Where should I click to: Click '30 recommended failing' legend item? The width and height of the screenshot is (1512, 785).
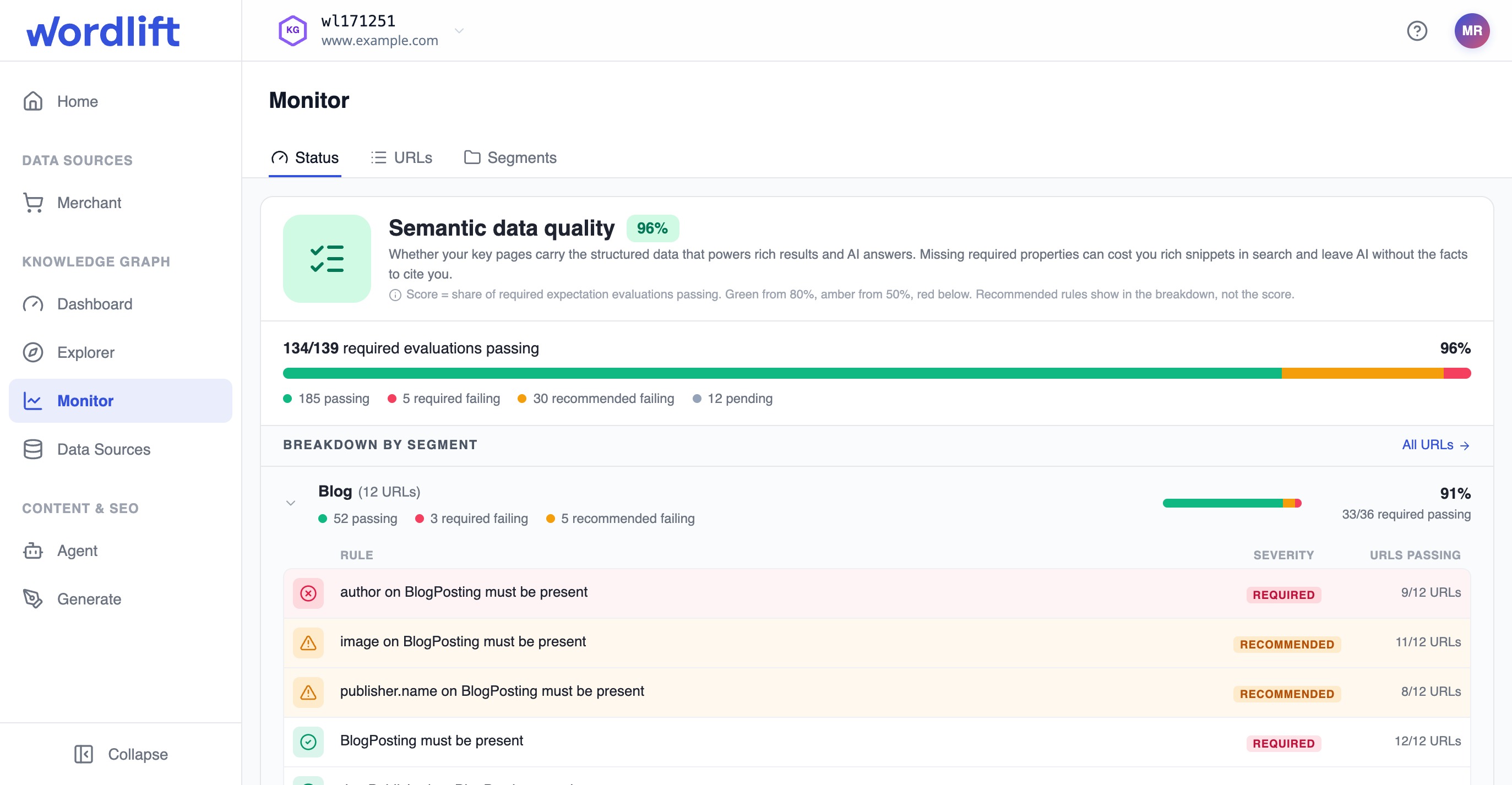click(596, 399)
